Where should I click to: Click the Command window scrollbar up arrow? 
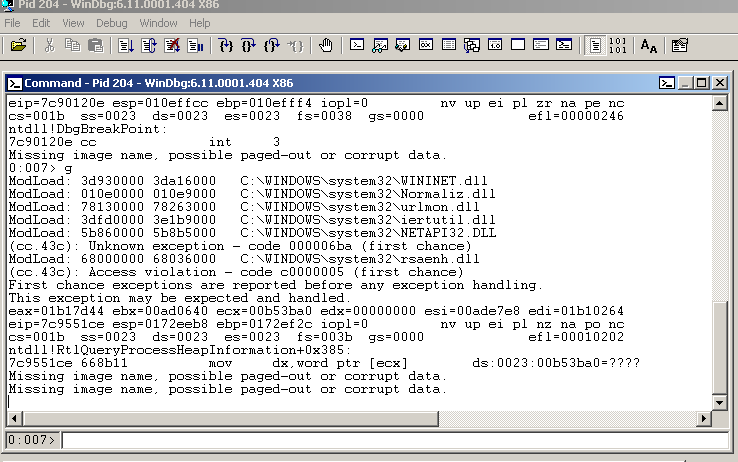tap(719, 101)
